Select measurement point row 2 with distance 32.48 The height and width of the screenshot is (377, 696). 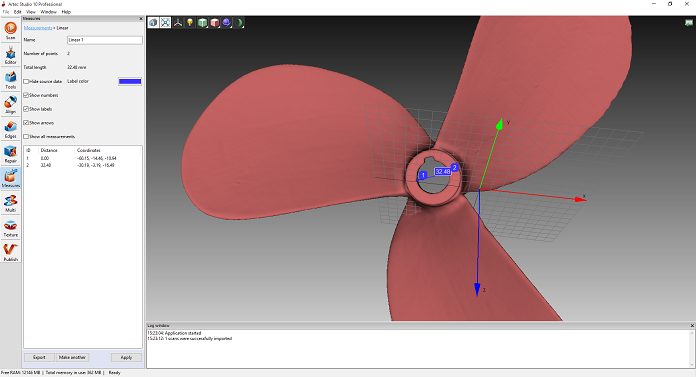point(83,165)
